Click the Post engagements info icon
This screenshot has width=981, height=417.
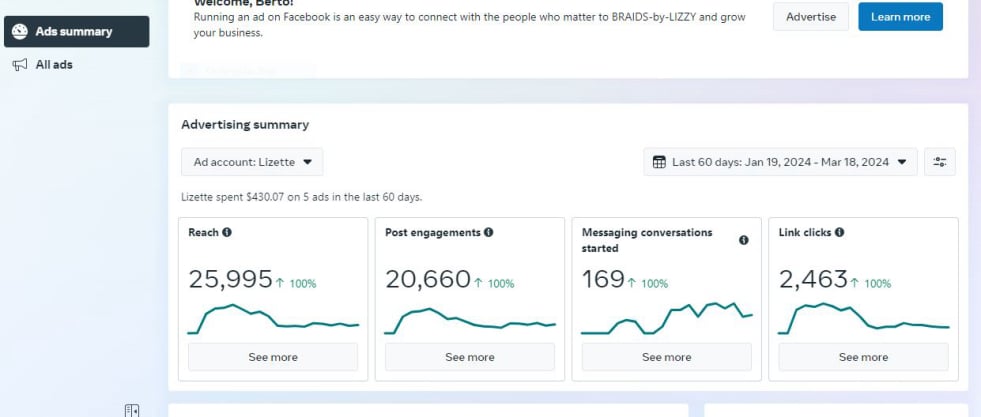coord(488,232)
